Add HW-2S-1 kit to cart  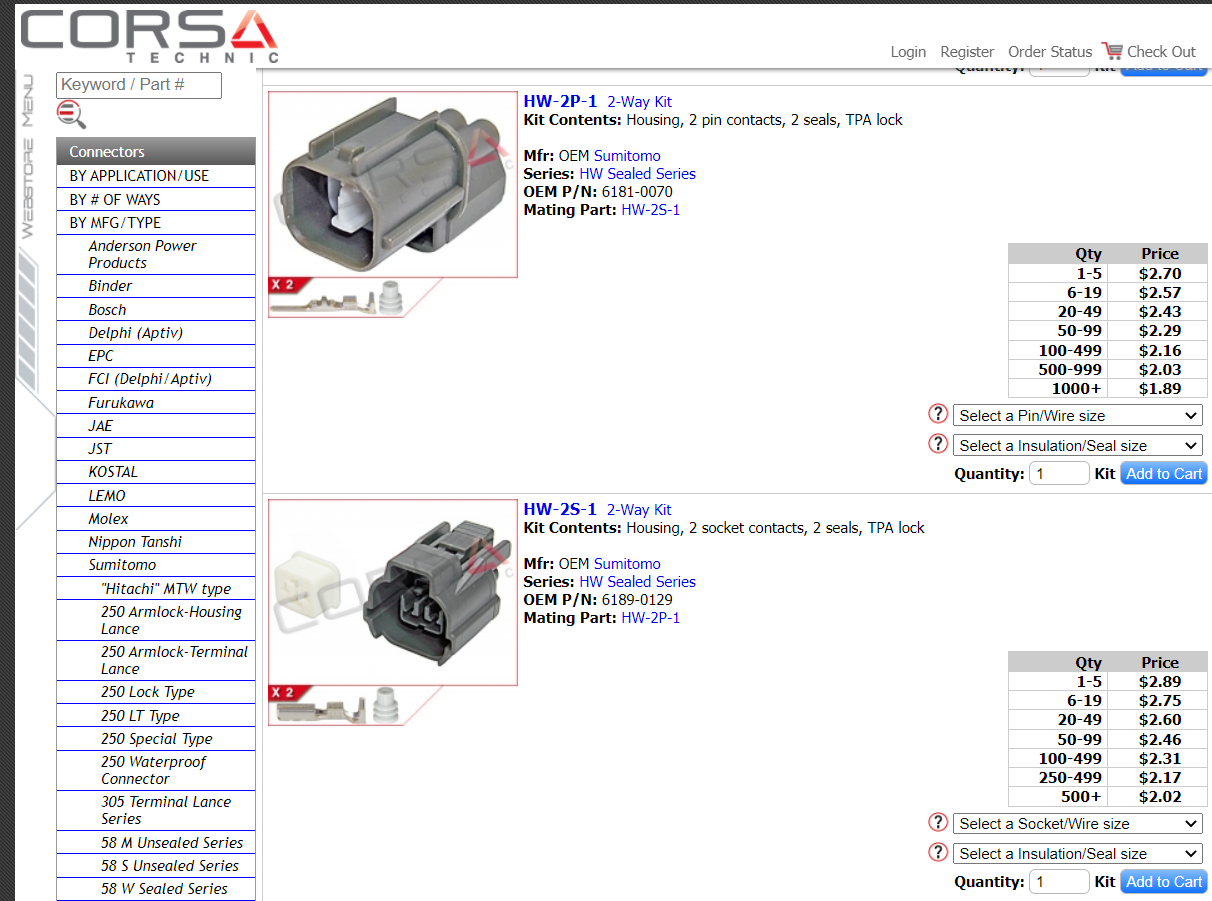tap(1163, 882)
